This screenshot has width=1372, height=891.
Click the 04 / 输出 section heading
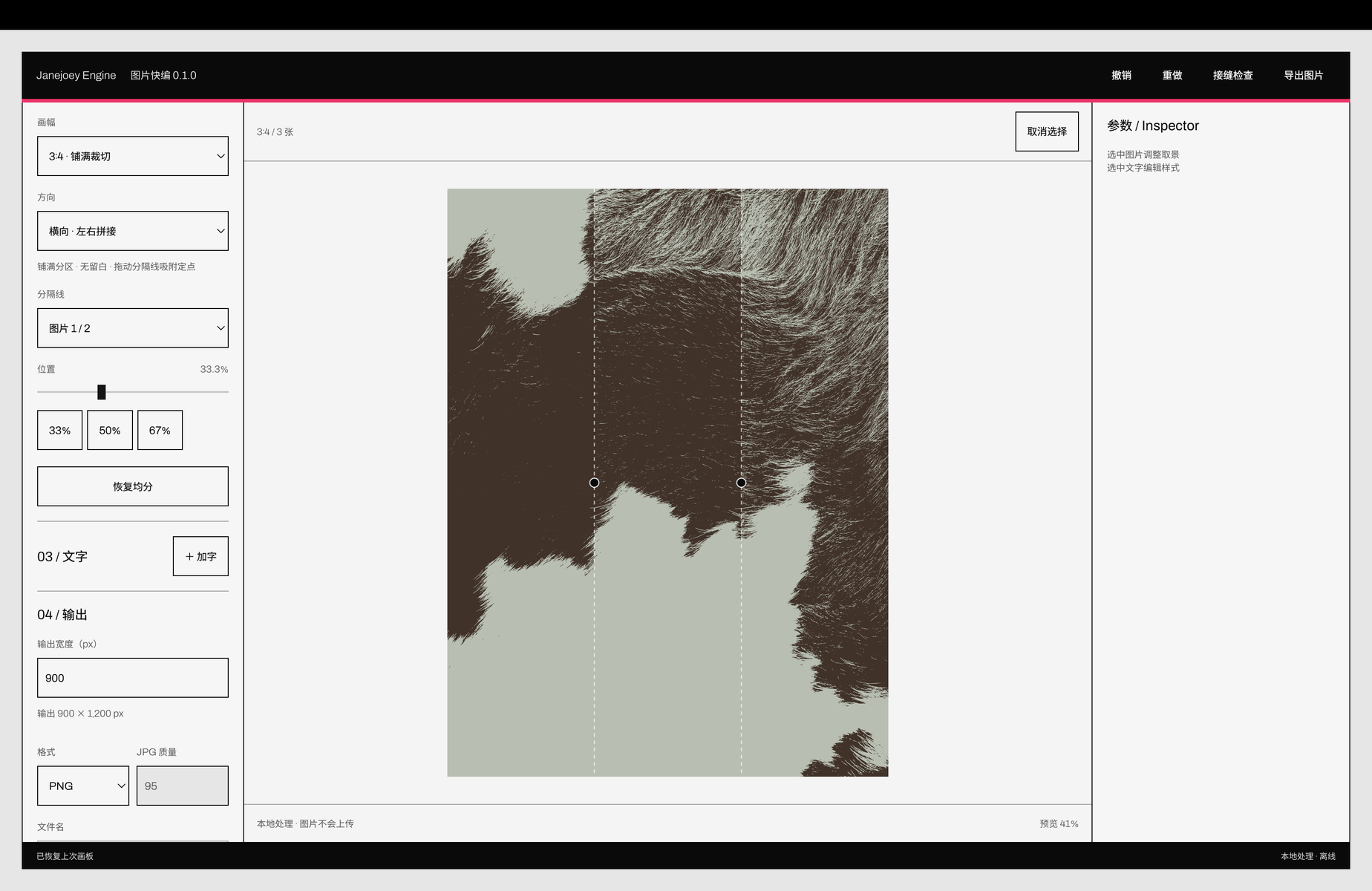pyautogui.click(x=62, y=615)
